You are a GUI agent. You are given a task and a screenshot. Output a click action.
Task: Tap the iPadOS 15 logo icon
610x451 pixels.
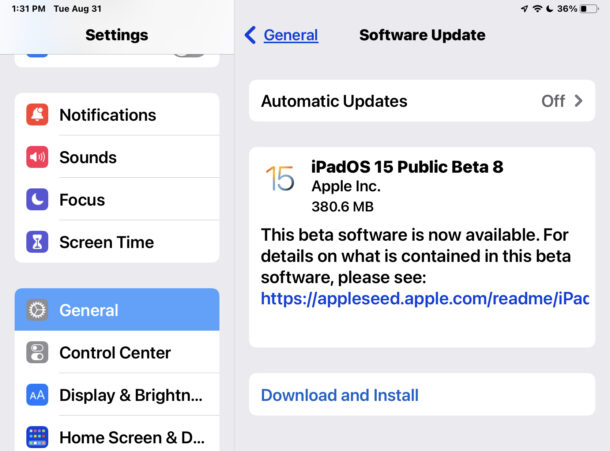[280, 178]
